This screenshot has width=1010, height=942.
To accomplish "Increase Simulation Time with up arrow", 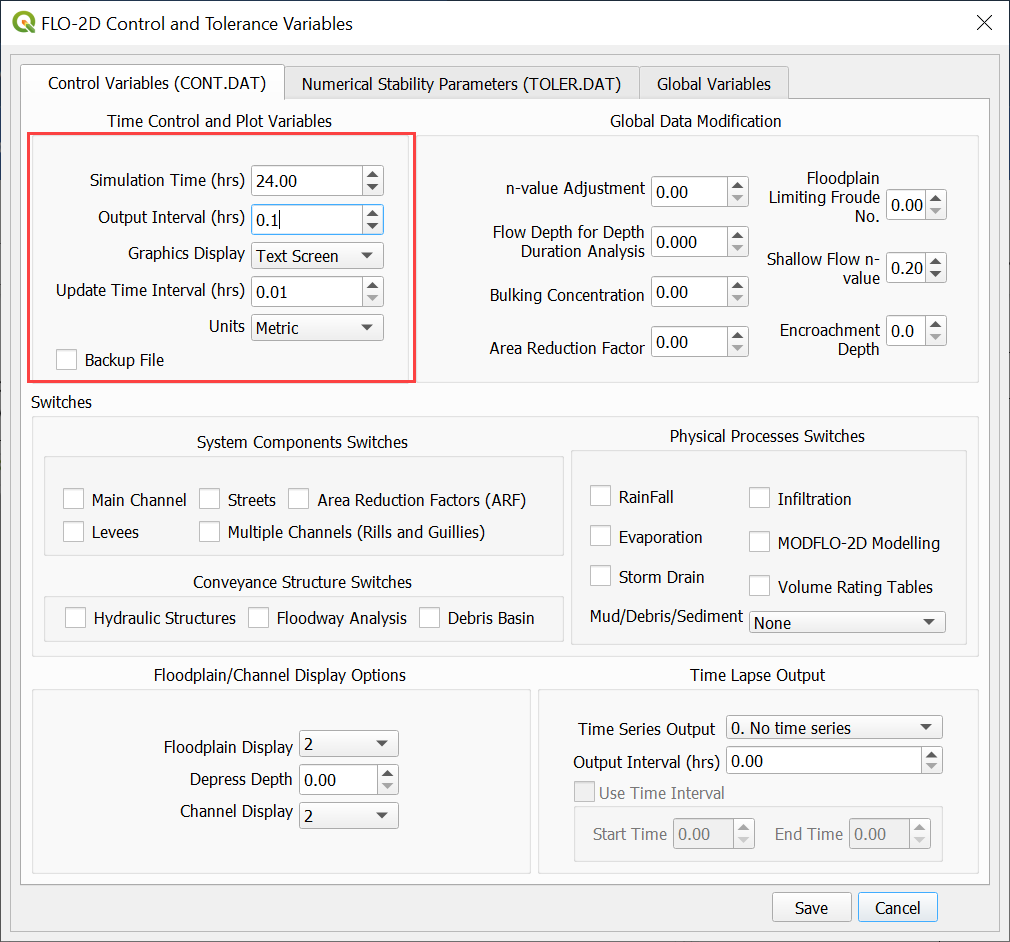I will pos(372,174).
